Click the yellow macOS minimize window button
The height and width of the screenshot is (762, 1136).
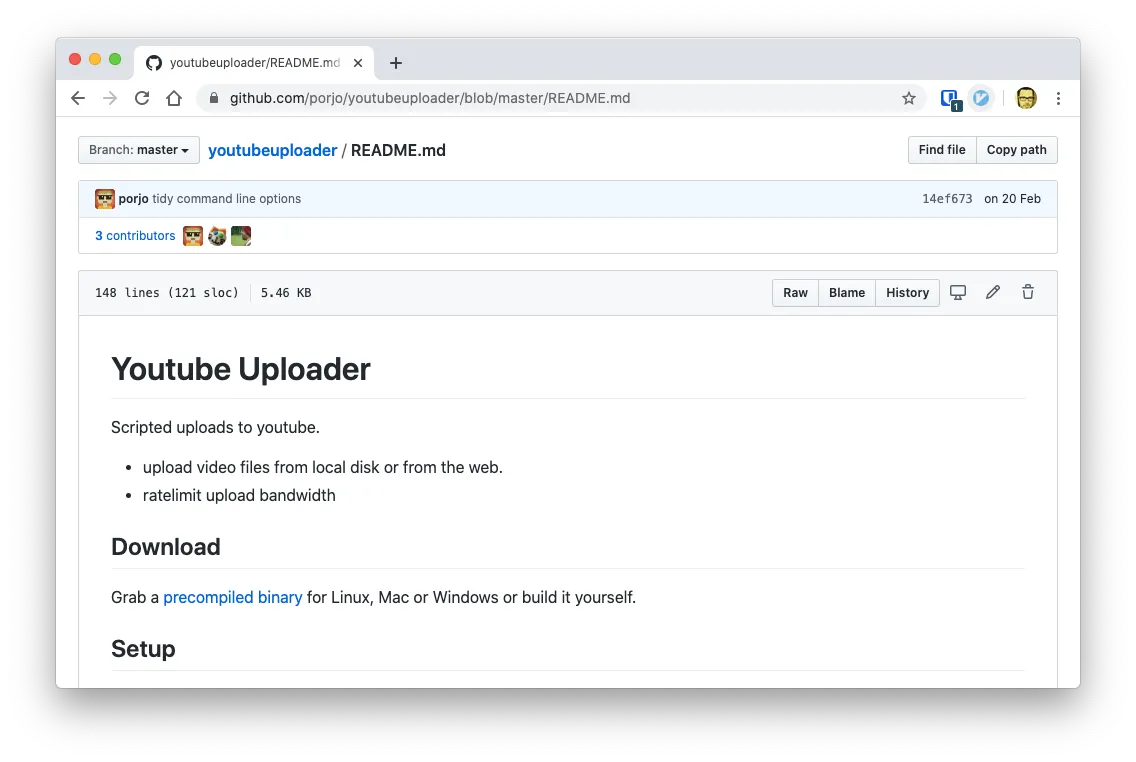pos(95,59)
